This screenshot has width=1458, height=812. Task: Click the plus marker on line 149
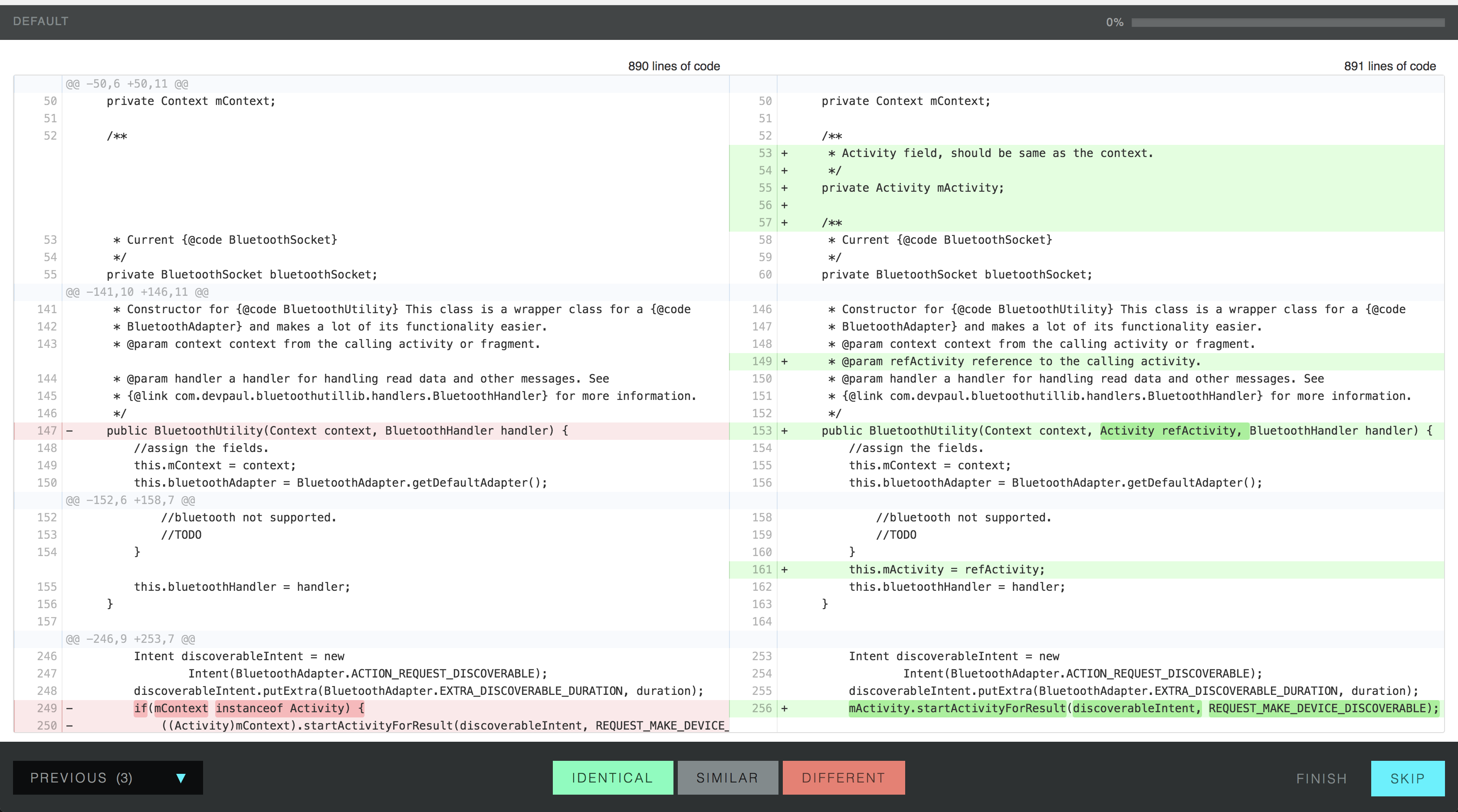(x=785, y=361)
